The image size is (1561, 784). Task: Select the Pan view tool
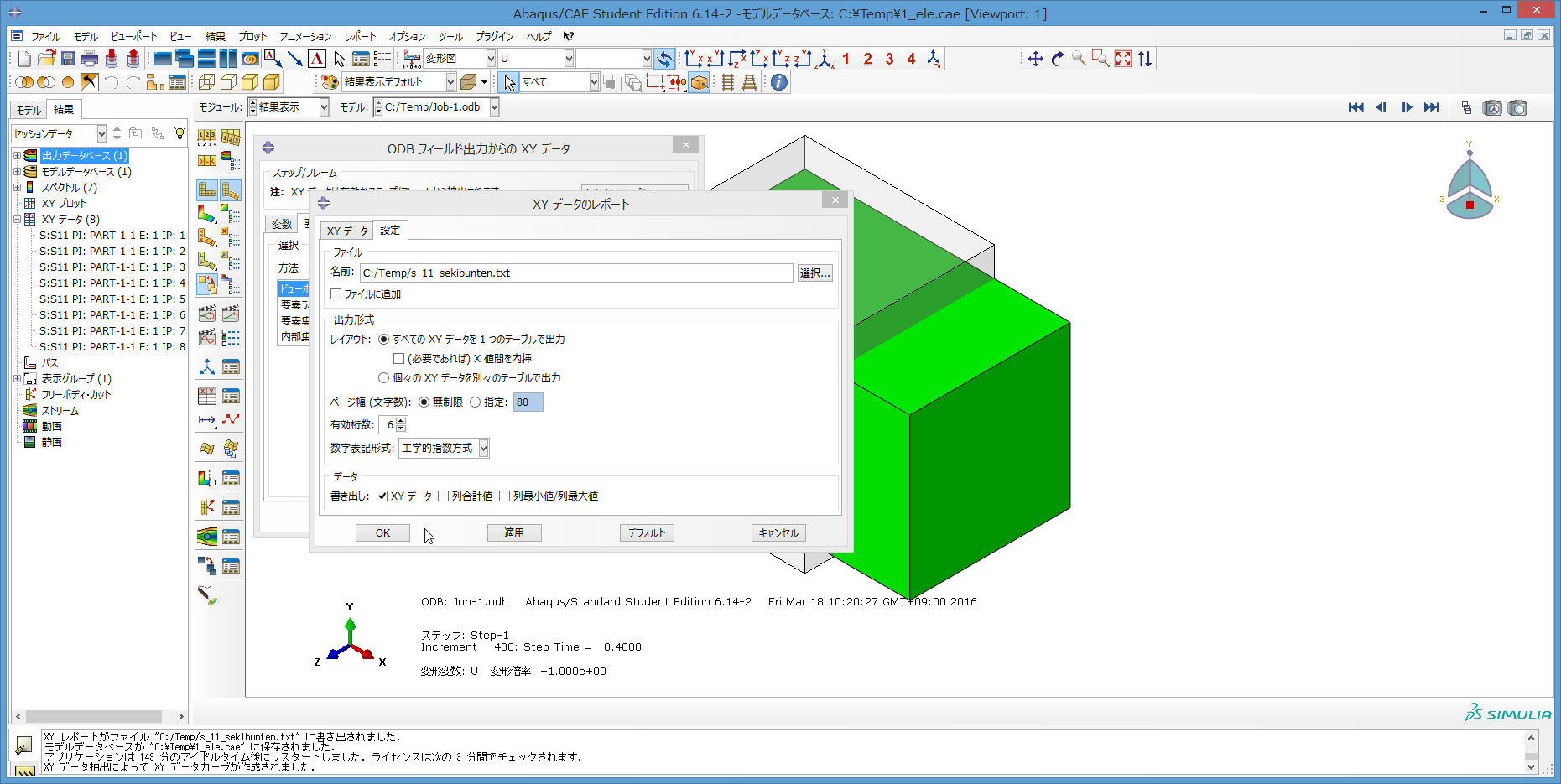tap(1035, 59)
